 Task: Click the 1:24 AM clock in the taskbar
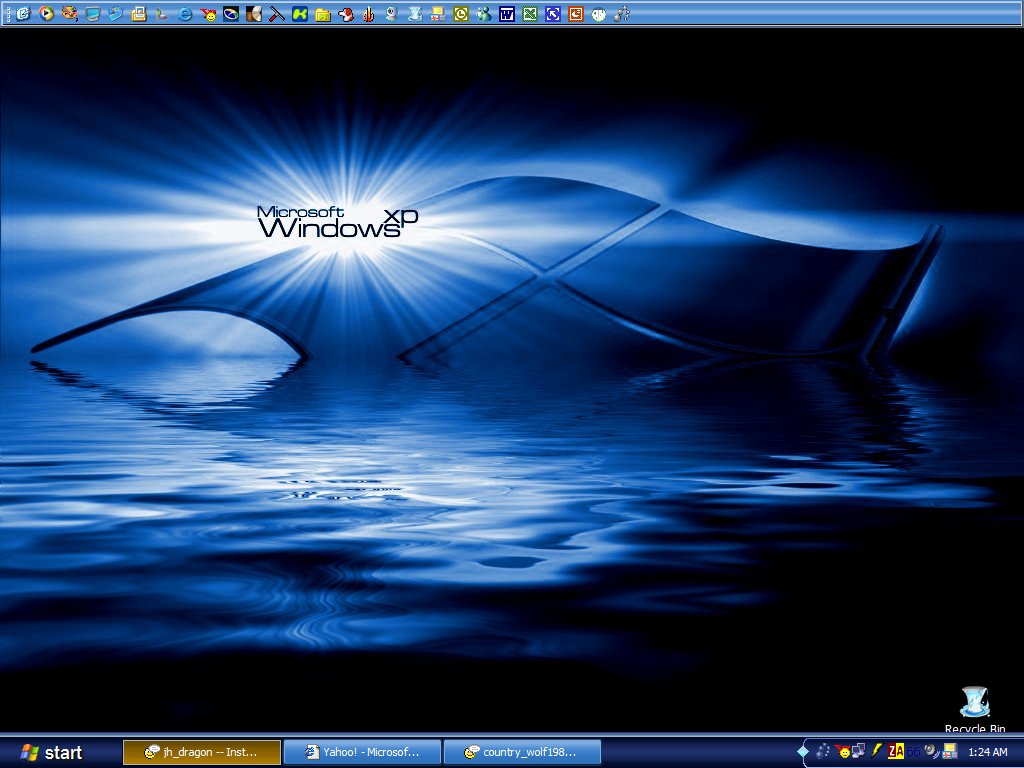(987, 752)
